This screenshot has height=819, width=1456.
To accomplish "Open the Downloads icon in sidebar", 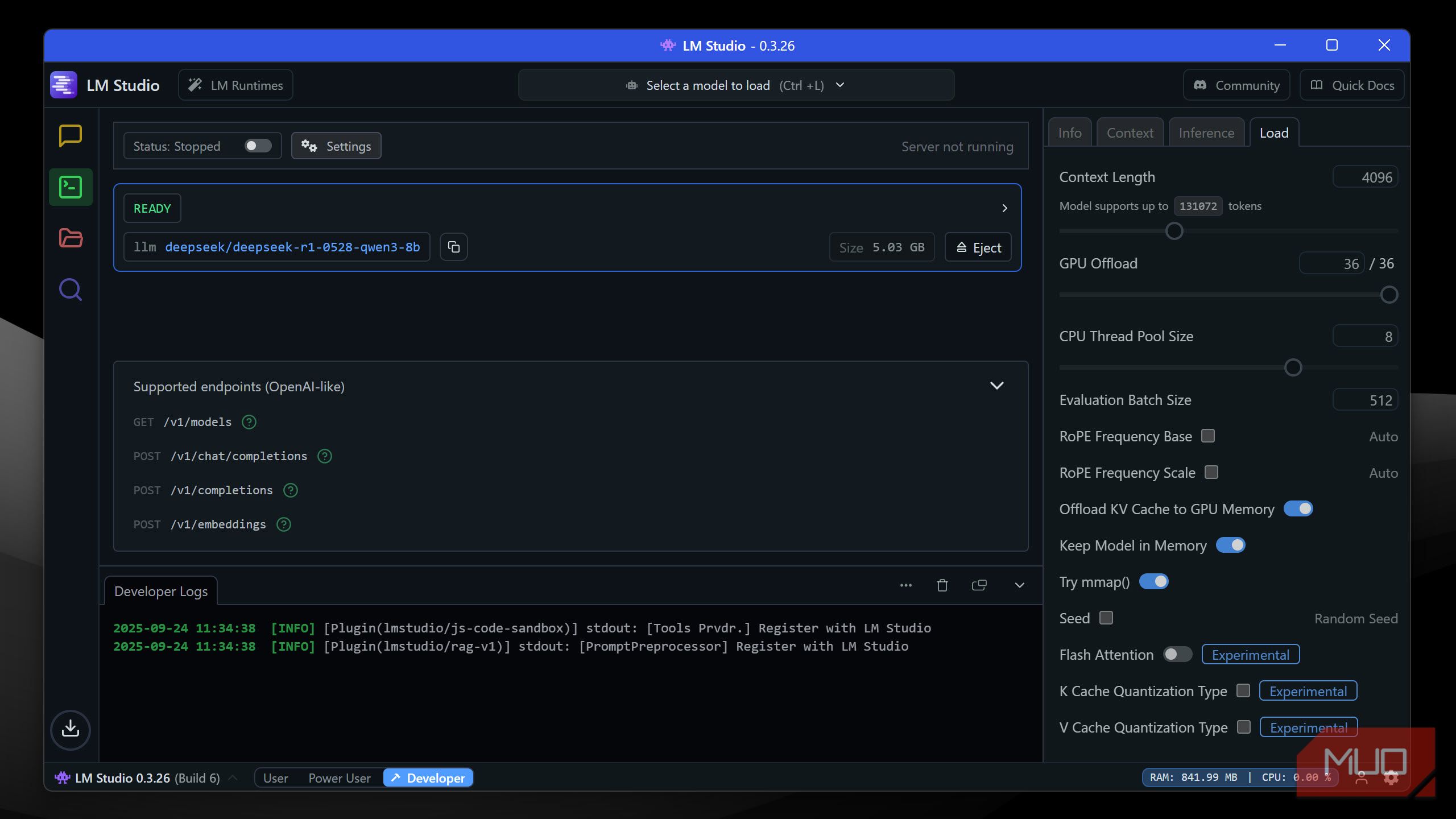I will click(x=71, y=730).
